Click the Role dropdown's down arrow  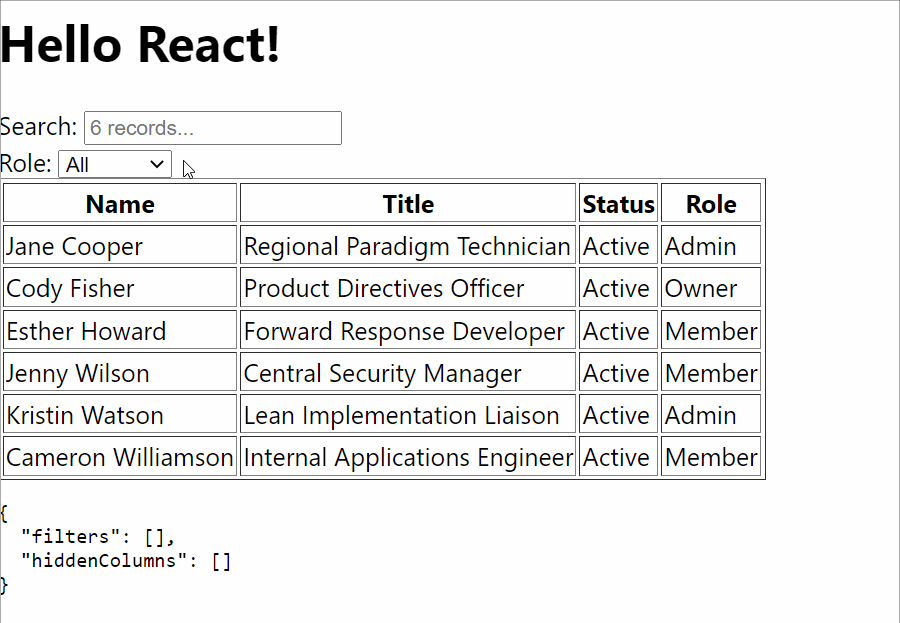point(158,164)
